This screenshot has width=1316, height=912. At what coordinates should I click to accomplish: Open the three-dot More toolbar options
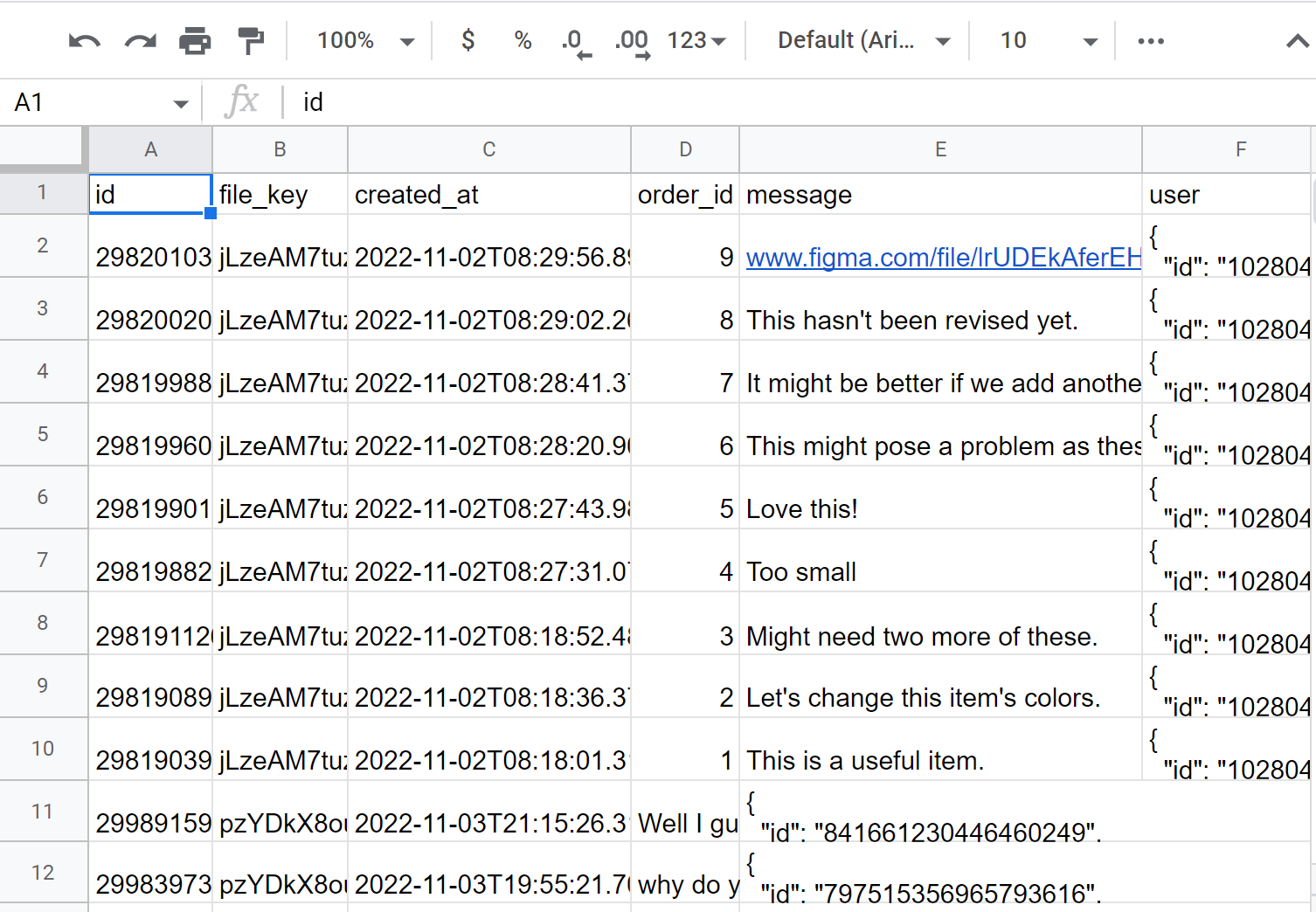tap(1151, 41)
